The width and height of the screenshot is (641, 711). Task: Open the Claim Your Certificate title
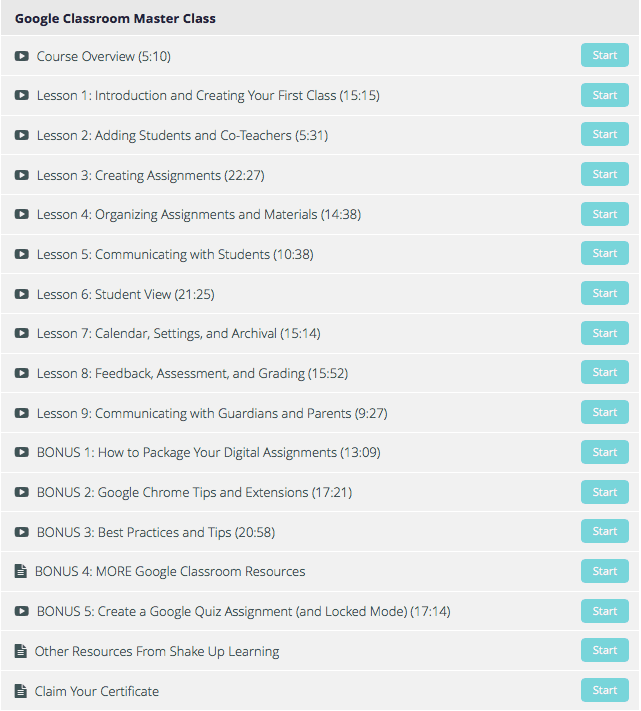click(97, 692)
